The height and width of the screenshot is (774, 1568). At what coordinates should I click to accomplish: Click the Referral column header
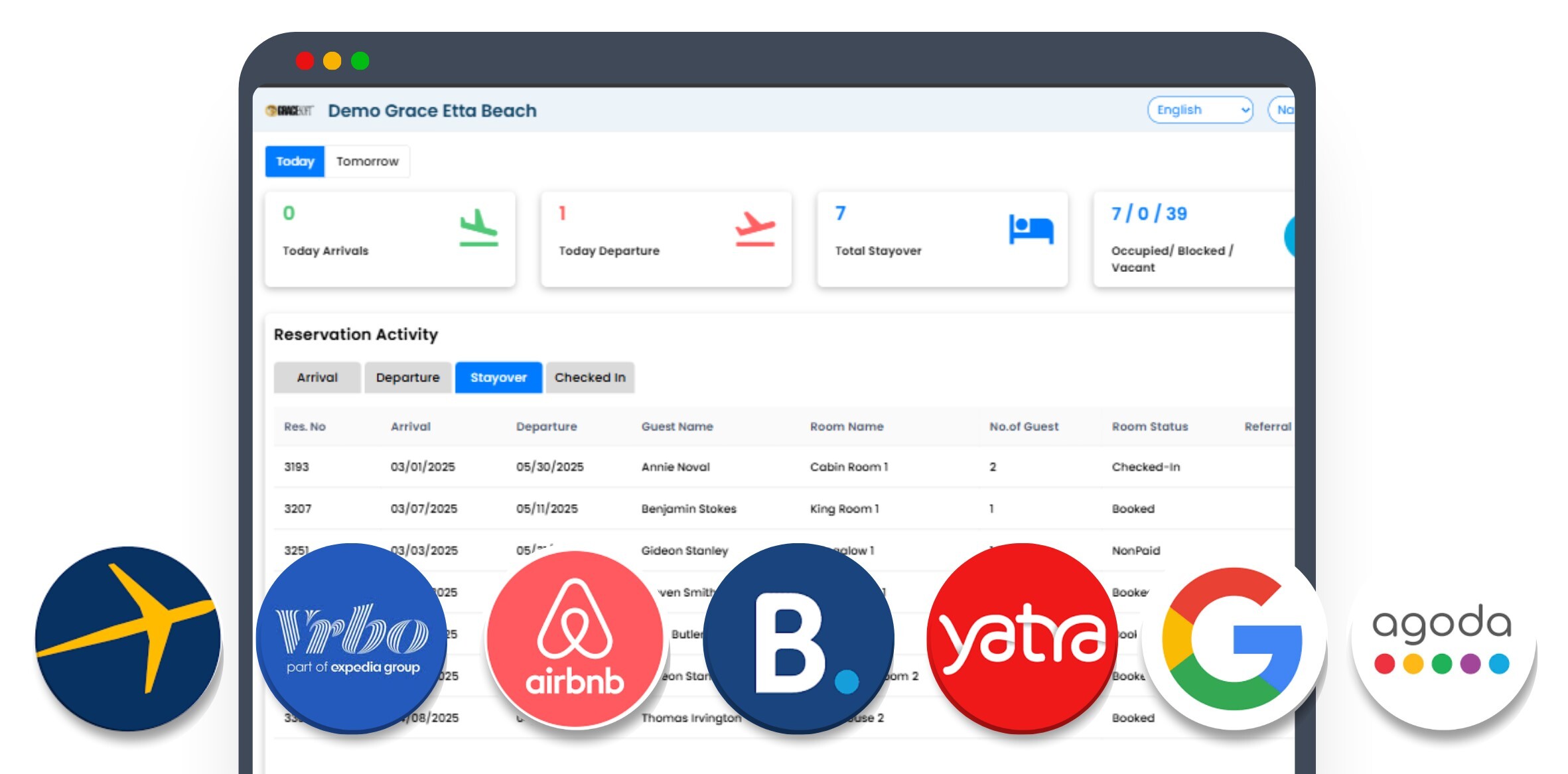[x=1268, y=426]
